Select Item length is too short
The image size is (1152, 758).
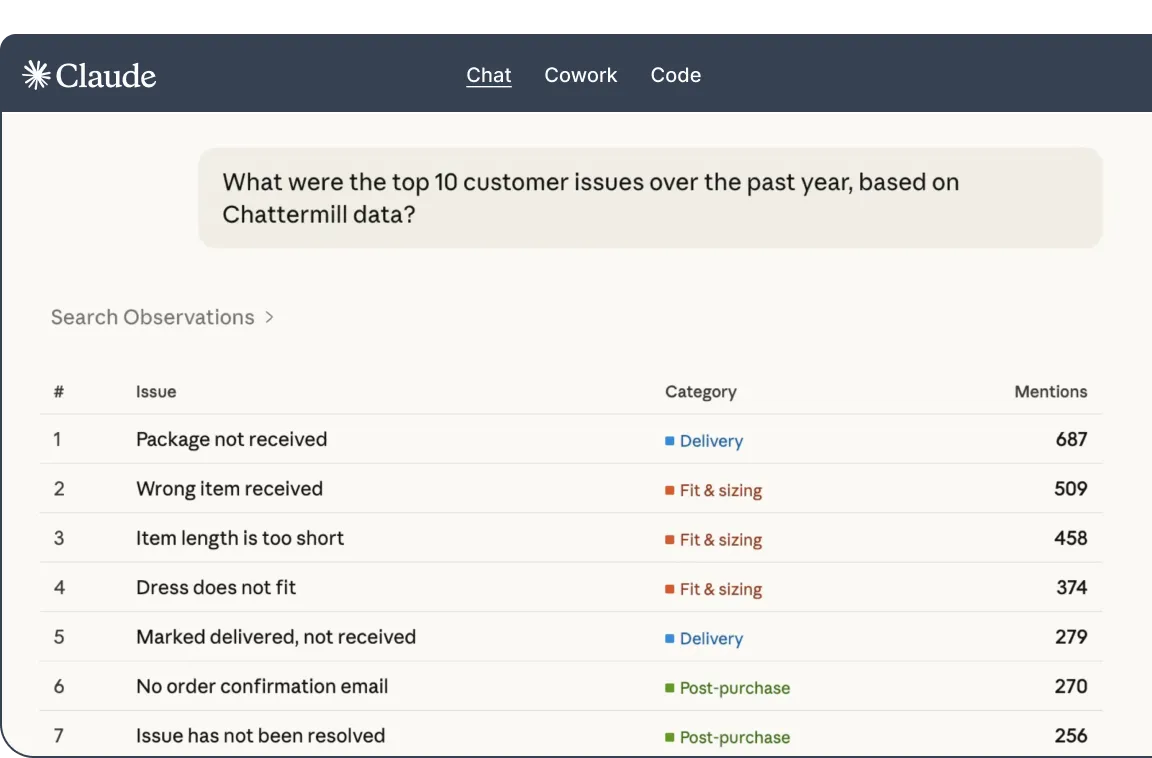point(240,538)
